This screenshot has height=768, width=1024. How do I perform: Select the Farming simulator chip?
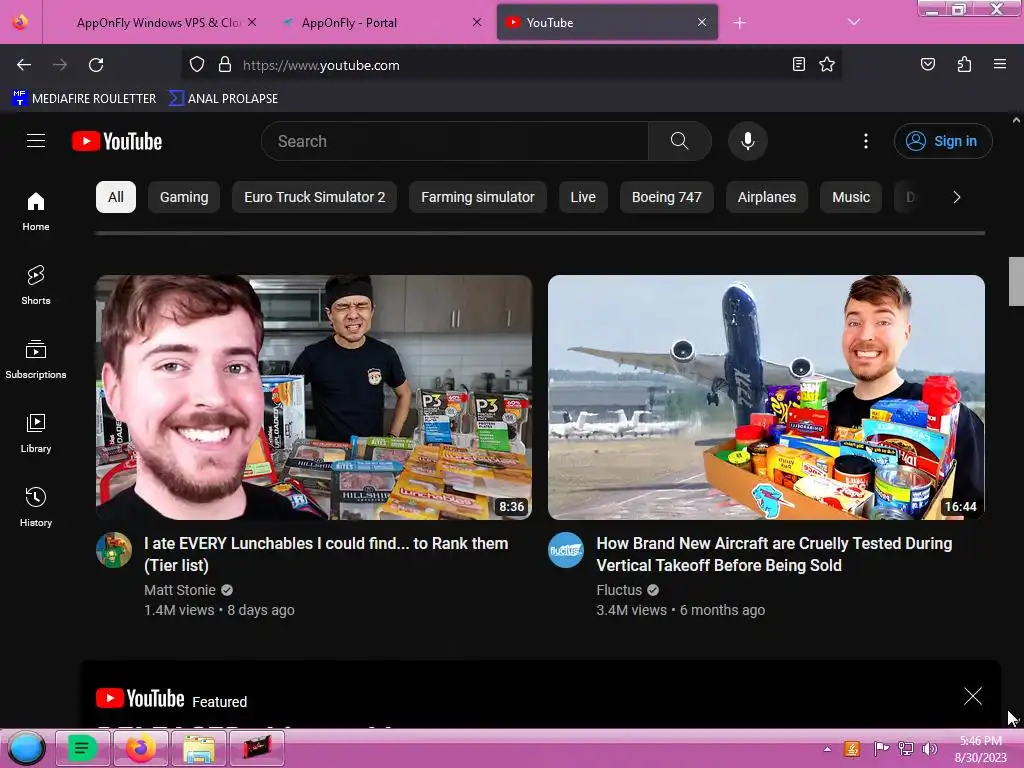(477, 197)
